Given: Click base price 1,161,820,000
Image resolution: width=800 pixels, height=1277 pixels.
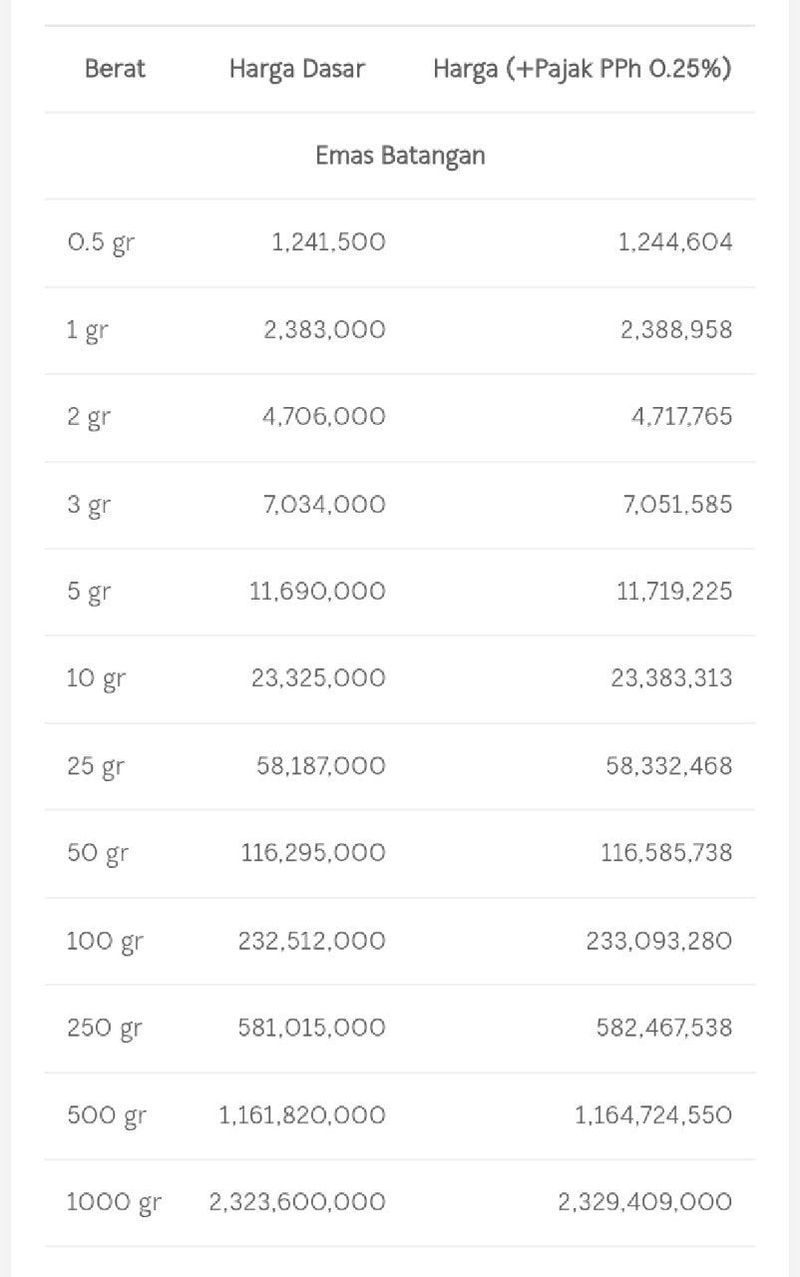Looking at the screenshot, I should (x=302, y=1115).
